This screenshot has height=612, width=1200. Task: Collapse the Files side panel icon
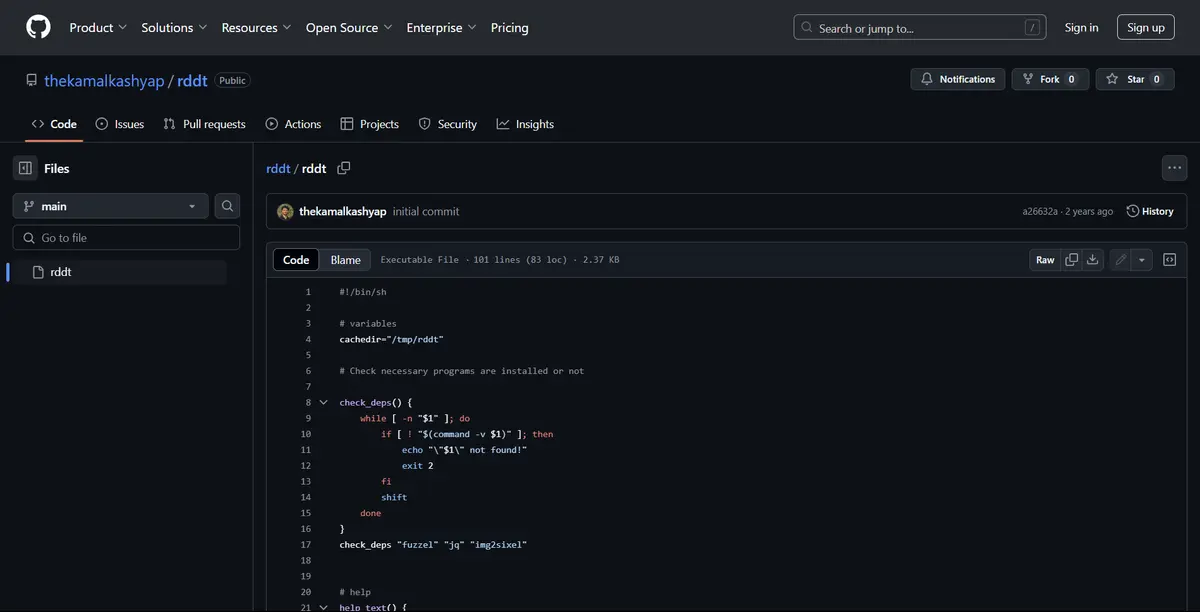[x=26, y=168]
